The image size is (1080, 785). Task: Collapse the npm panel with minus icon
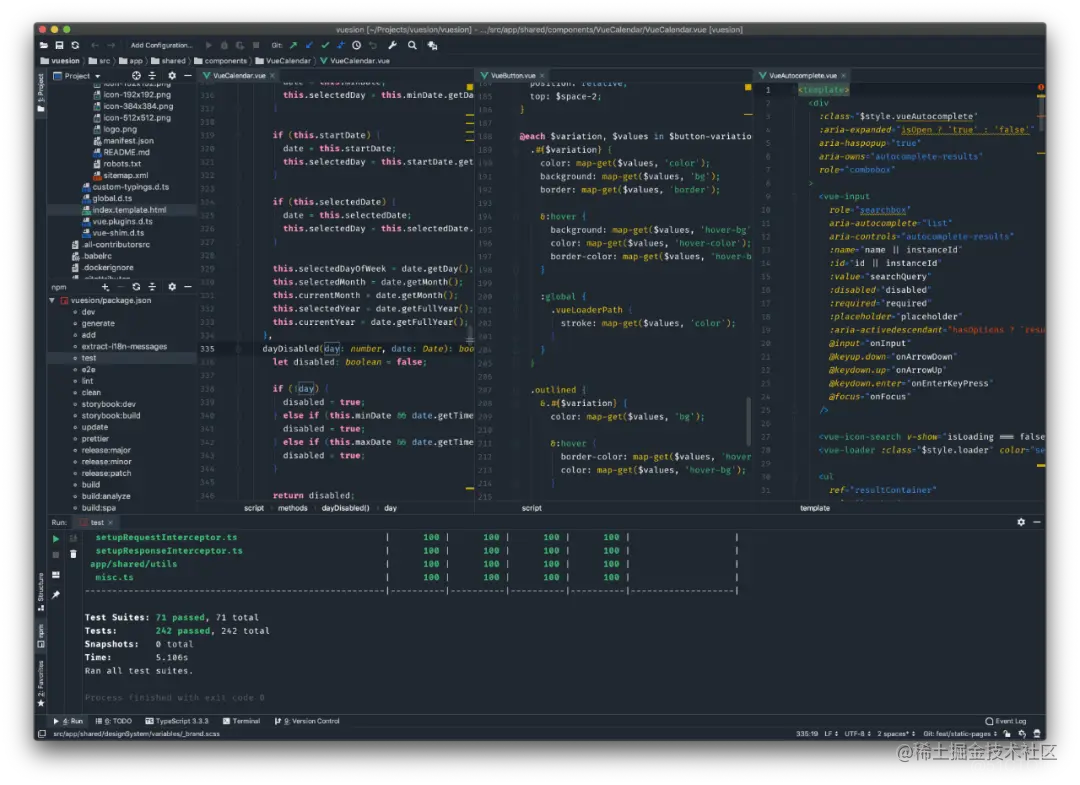point(187,286)
